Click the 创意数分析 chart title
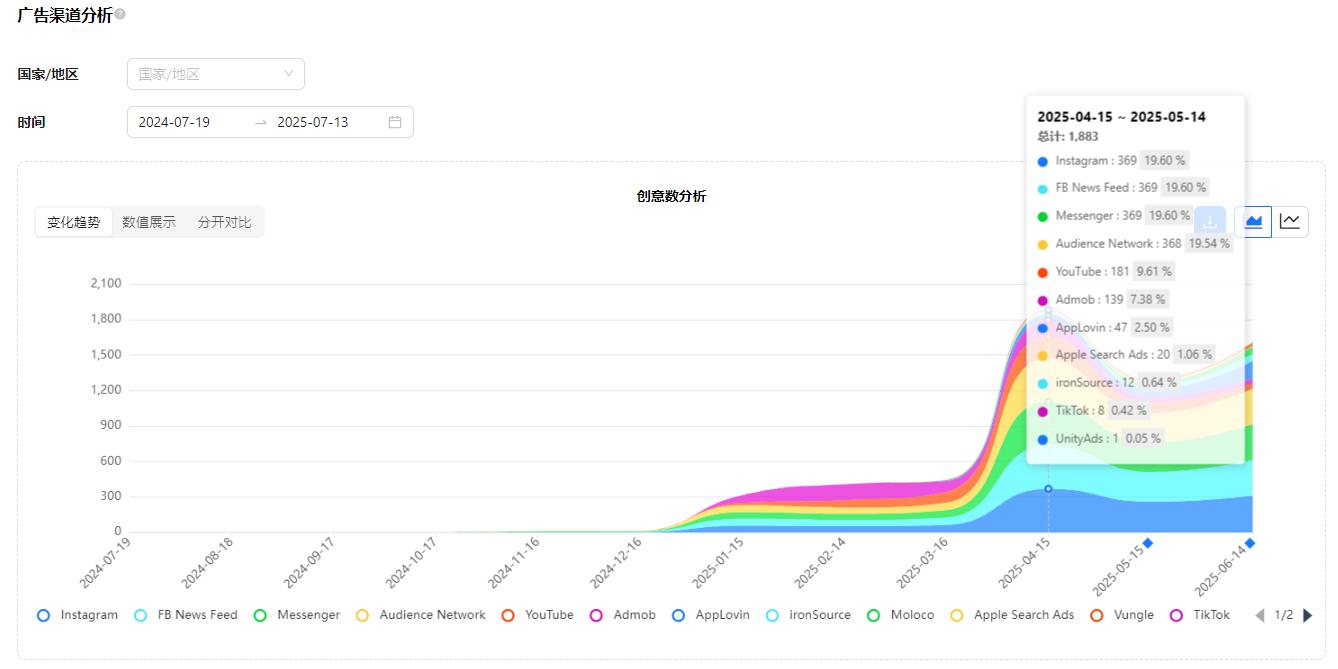Screen dimensions: 1338x669 click(x=671, y=196)
